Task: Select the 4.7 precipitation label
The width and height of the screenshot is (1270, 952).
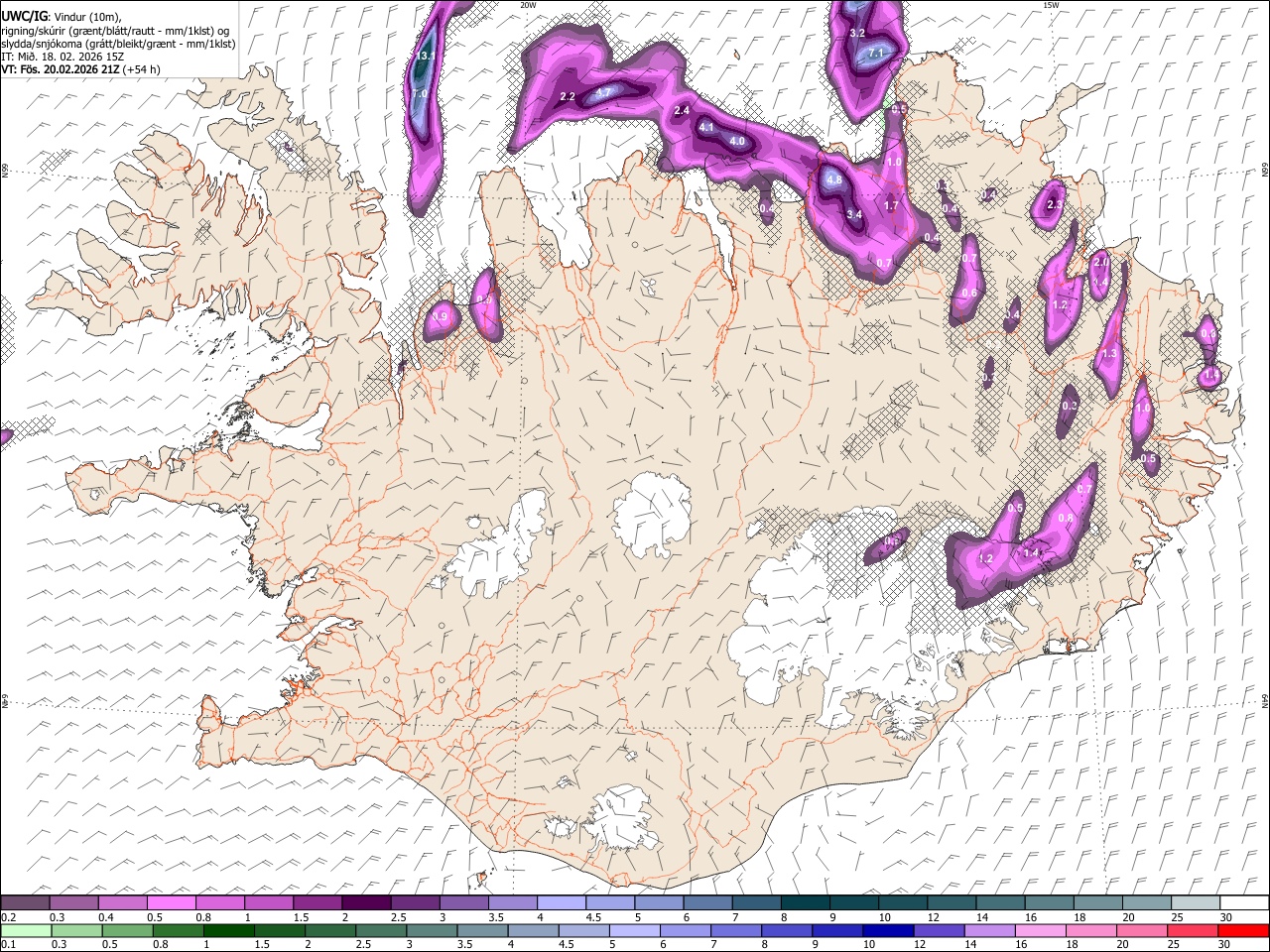Action: point(604,92)
